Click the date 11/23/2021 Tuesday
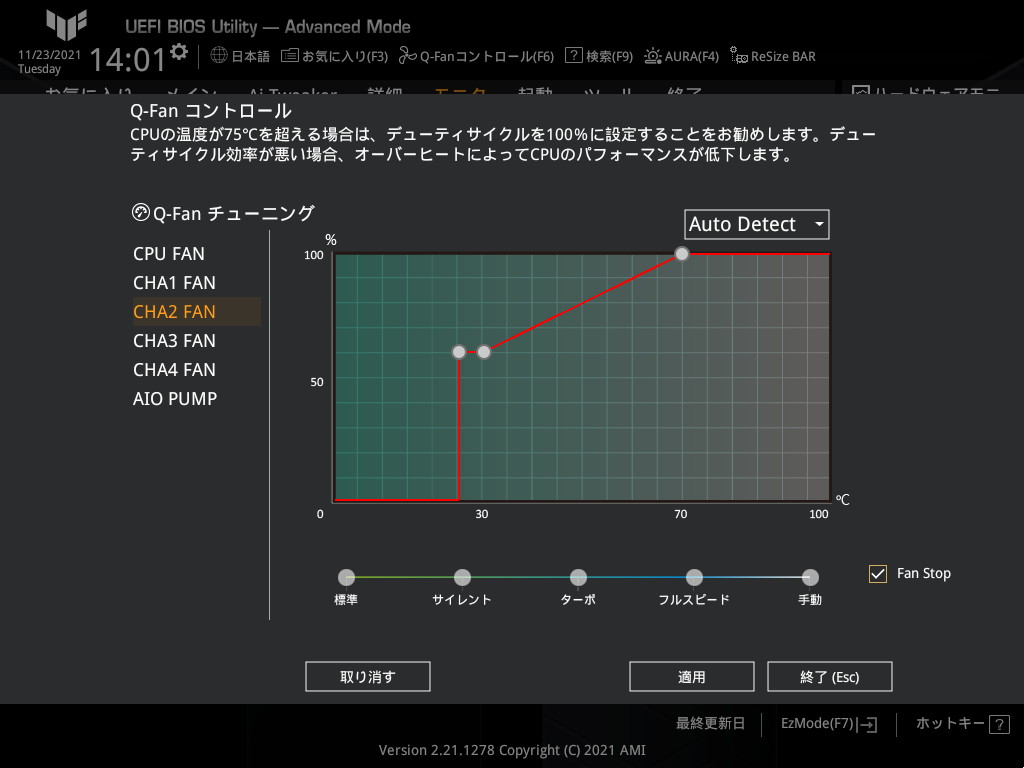This screenshot has width=1024, height=768. pyautogui.click(x=49, y=61)
